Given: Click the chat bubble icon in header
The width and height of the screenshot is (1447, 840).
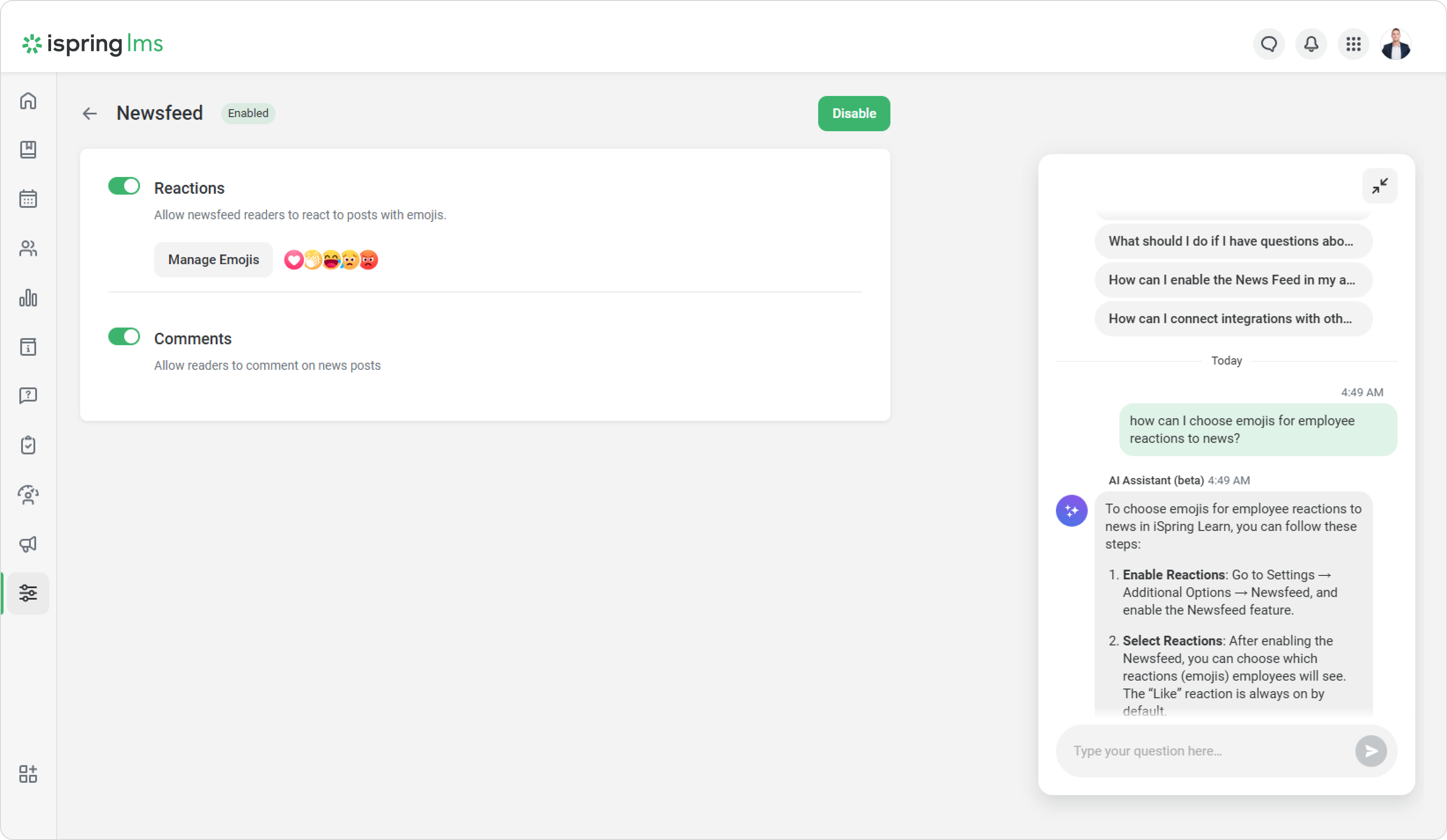Looking at the screenshot, I should pyautogui.click(x=1269, y=44).
